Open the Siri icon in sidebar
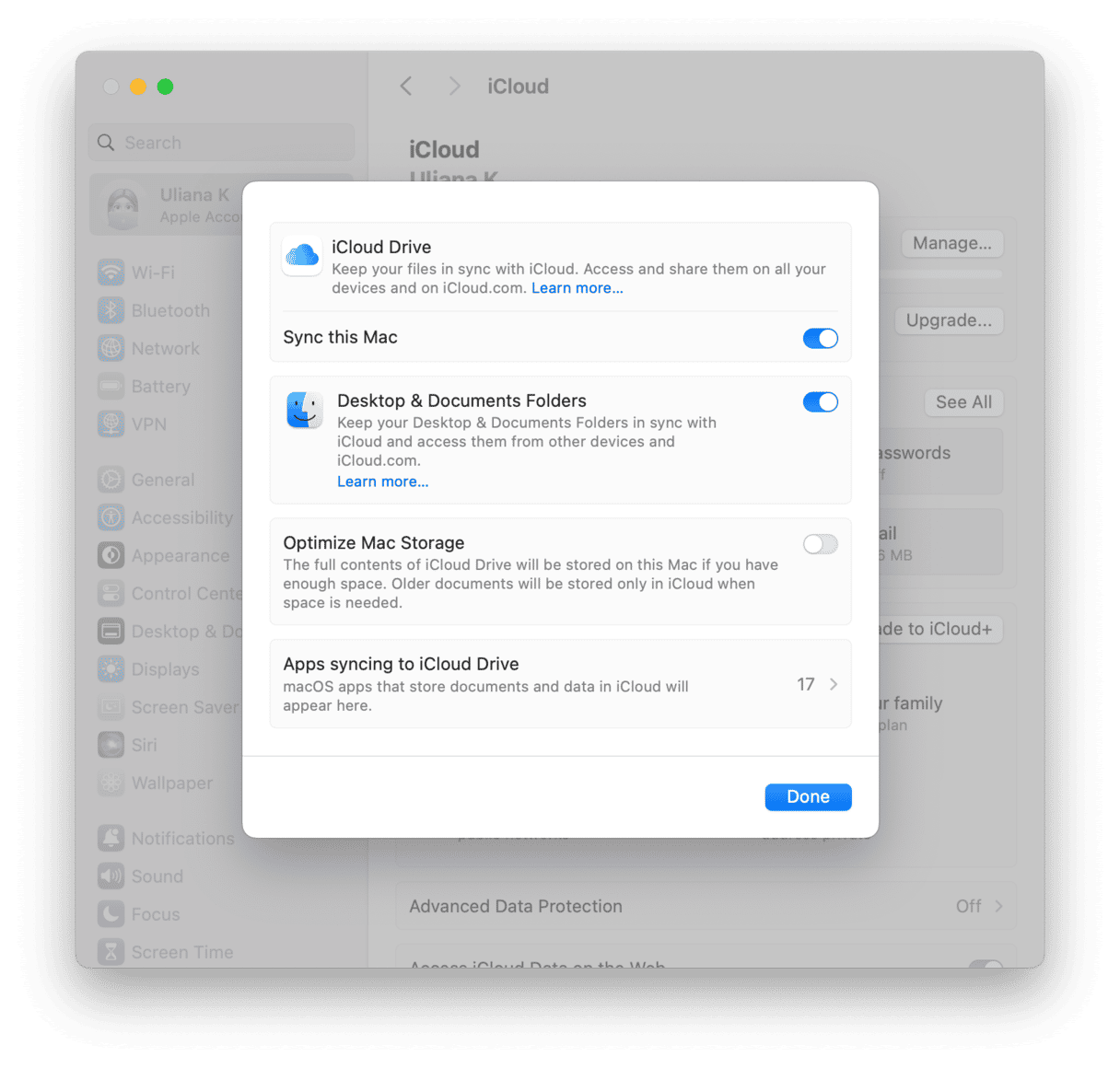Screen dimensions: 1120x1068 pos(111,745)
